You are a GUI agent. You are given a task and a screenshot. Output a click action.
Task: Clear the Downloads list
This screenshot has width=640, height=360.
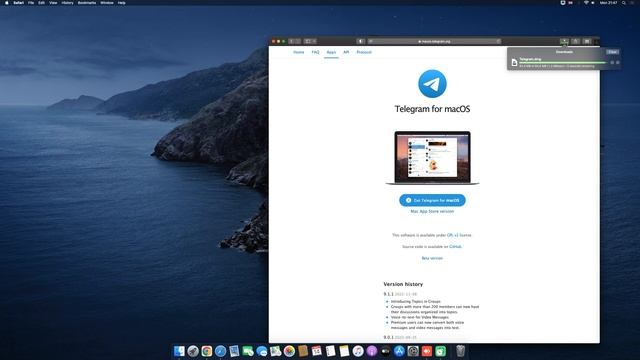613,52
